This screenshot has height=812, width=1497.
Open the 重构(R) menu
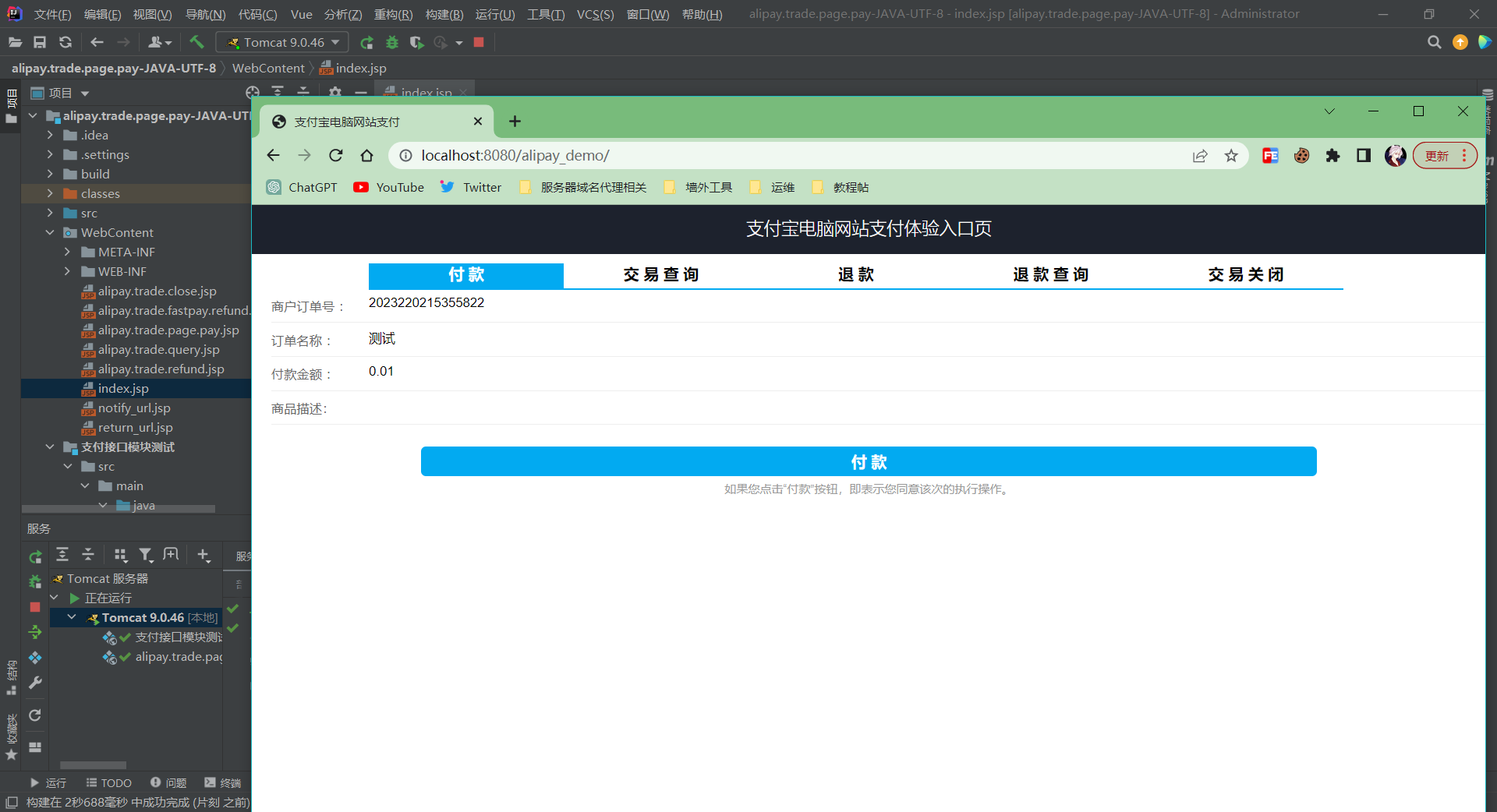tap(393, 14)
